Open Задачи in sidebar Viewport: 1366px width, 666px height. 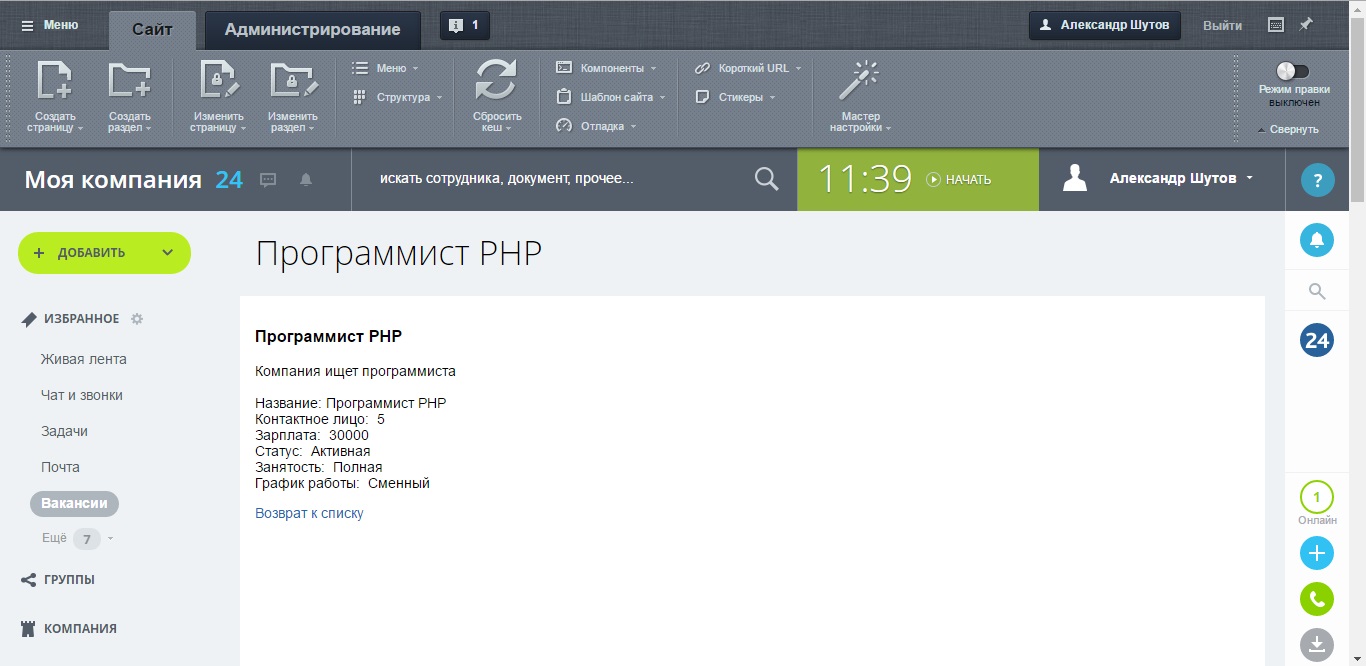point(64,431)
